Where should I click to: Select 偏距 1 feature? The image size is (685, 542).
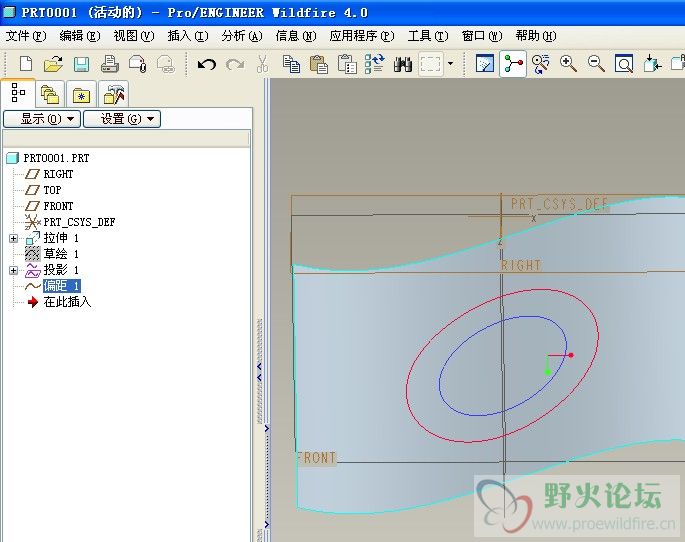(62, 286)
